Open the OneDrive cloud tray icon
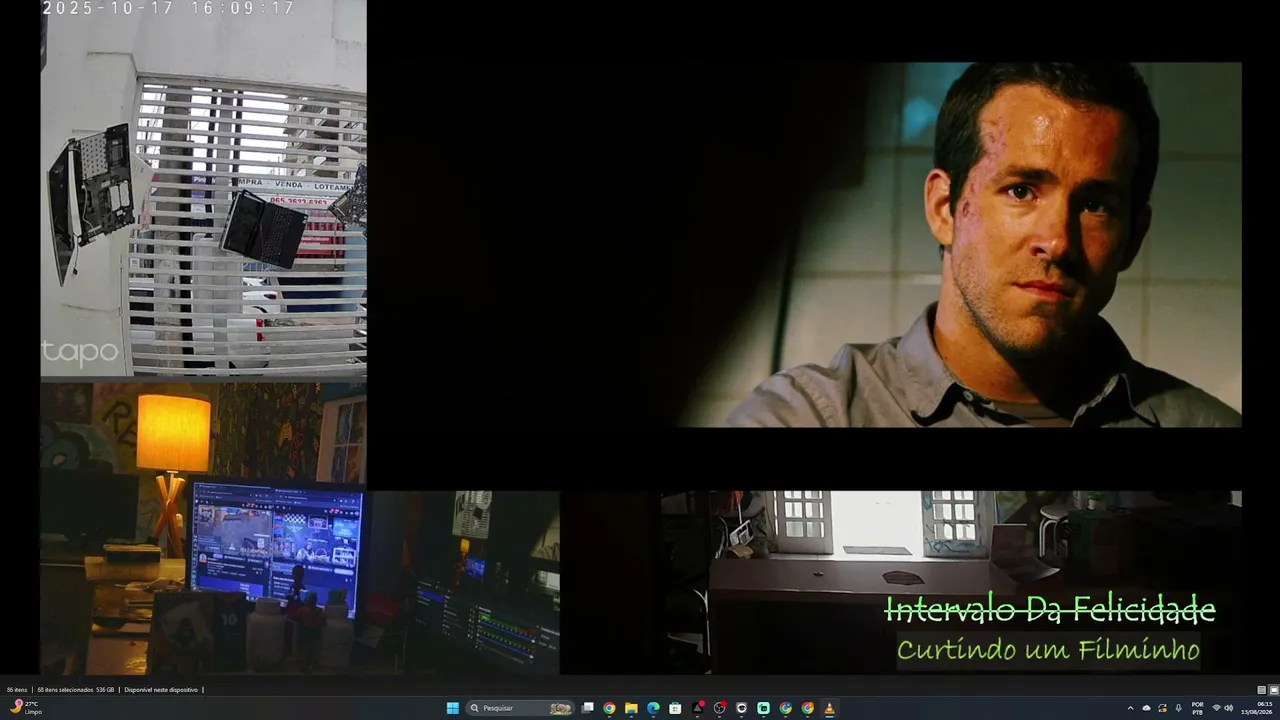The width and height of the screenshot is (1280, 720). (1146, 708)
